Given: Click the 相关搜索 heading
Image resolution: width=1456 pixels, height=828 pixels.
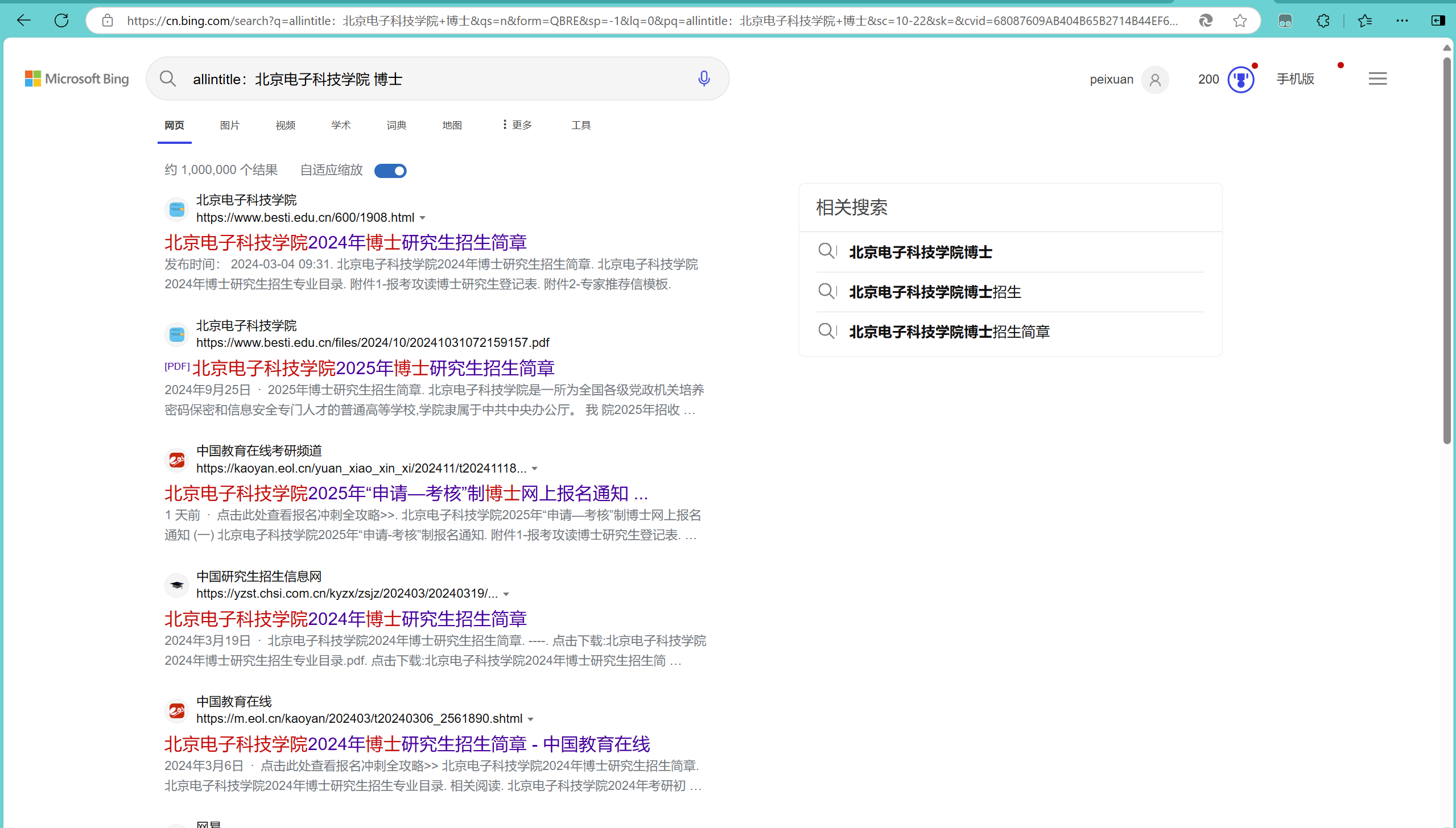Looking at the screenshot, I should coord(852,208).
